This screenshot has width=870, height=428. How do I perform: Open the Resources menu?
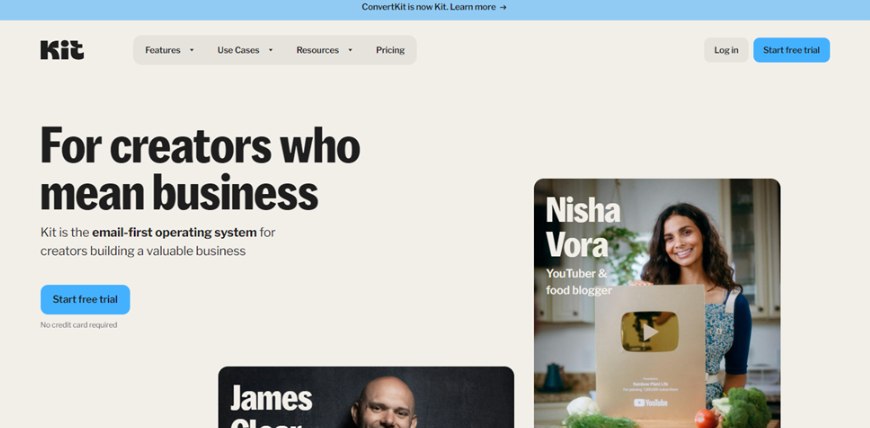pyautogui.click(x=324, y=50)
